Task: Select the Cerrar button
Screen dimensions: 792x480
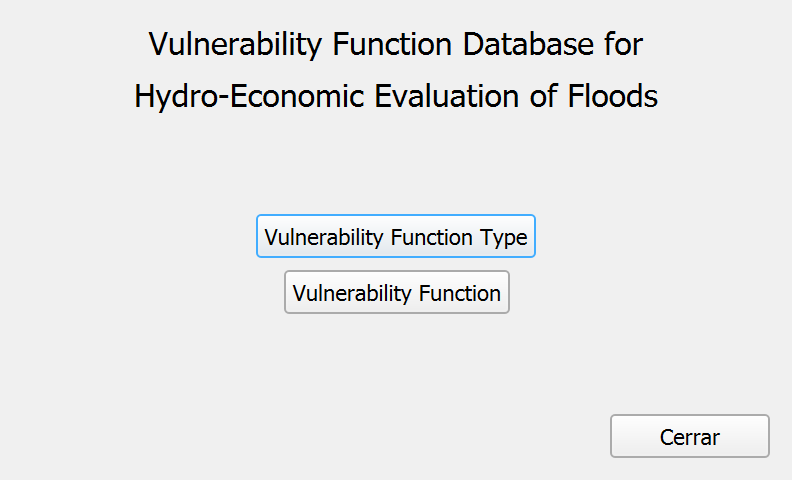Action: pos(689,436)
